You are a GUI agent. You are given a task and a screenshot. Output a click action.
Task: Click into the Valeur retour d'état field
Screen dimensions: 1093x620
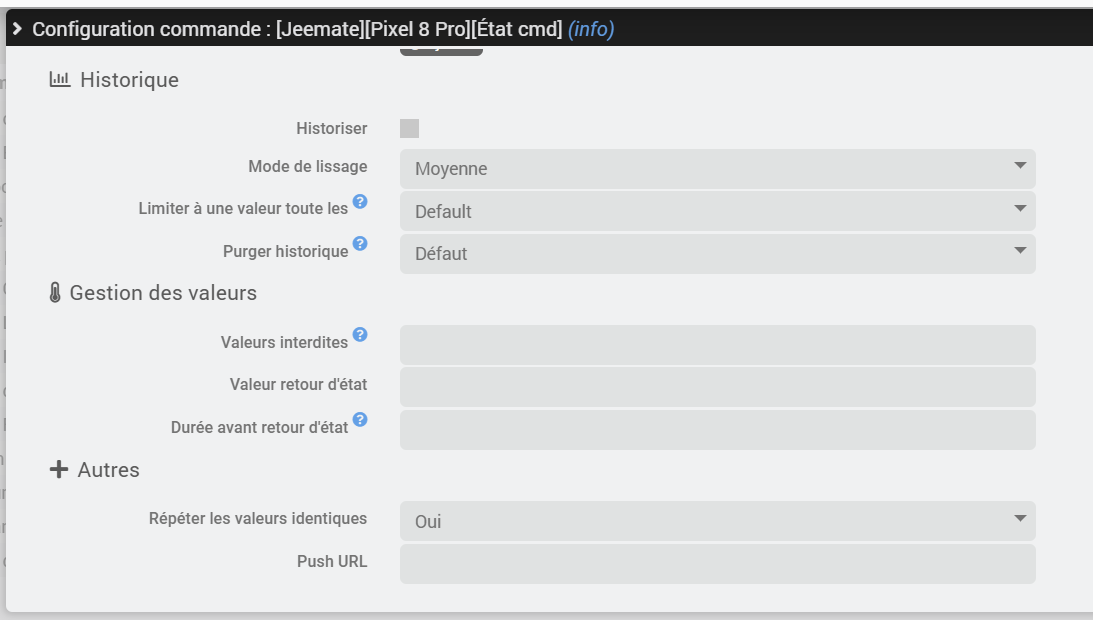(x=717, y=387)
